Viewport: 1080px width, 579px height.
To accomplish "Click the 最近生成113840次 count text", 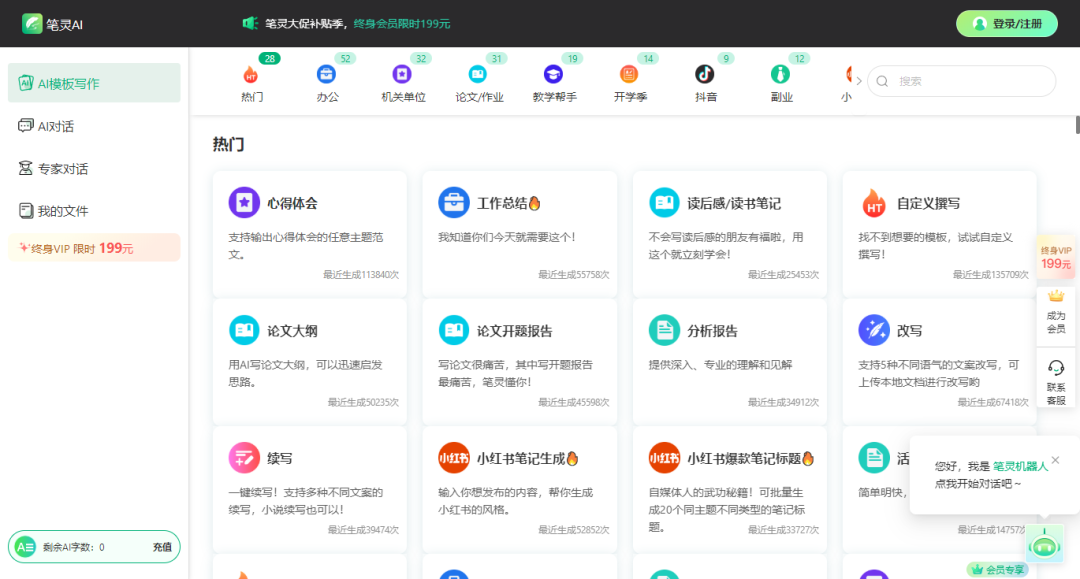I will pos(361,275).
